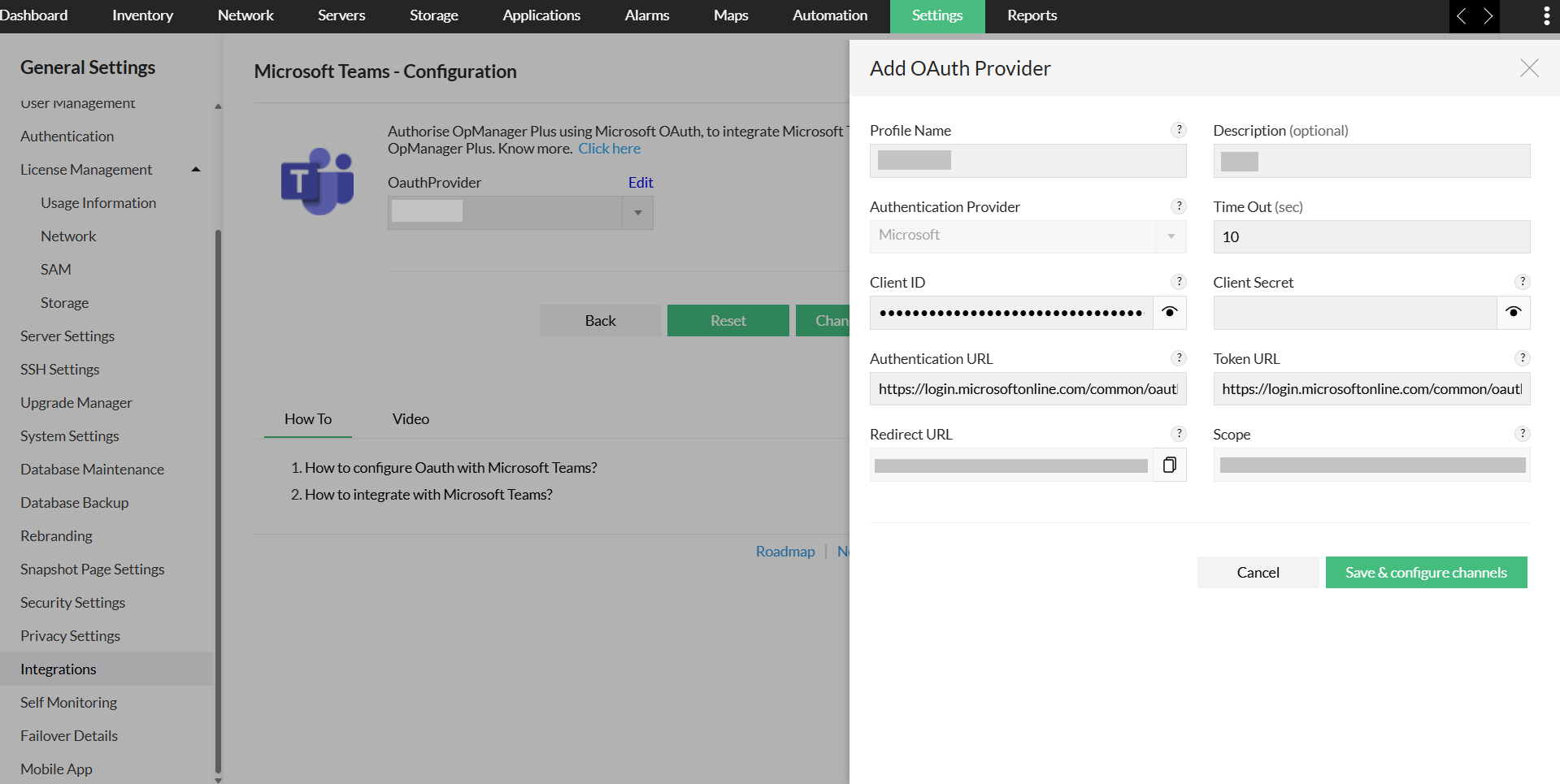Open the Alarms menu

pyautogui.click(x=647, y=15)
